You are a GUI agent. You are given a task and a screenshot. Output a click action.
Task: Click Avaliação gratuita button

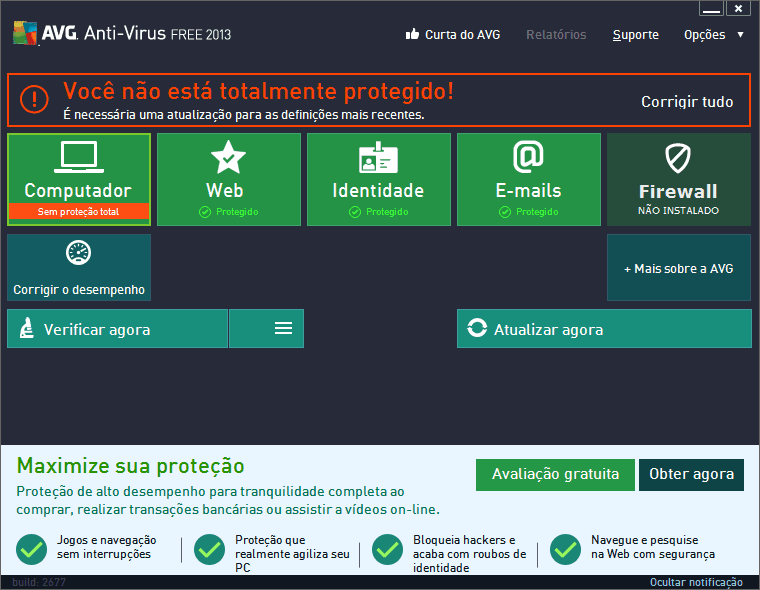click(555, 475)
